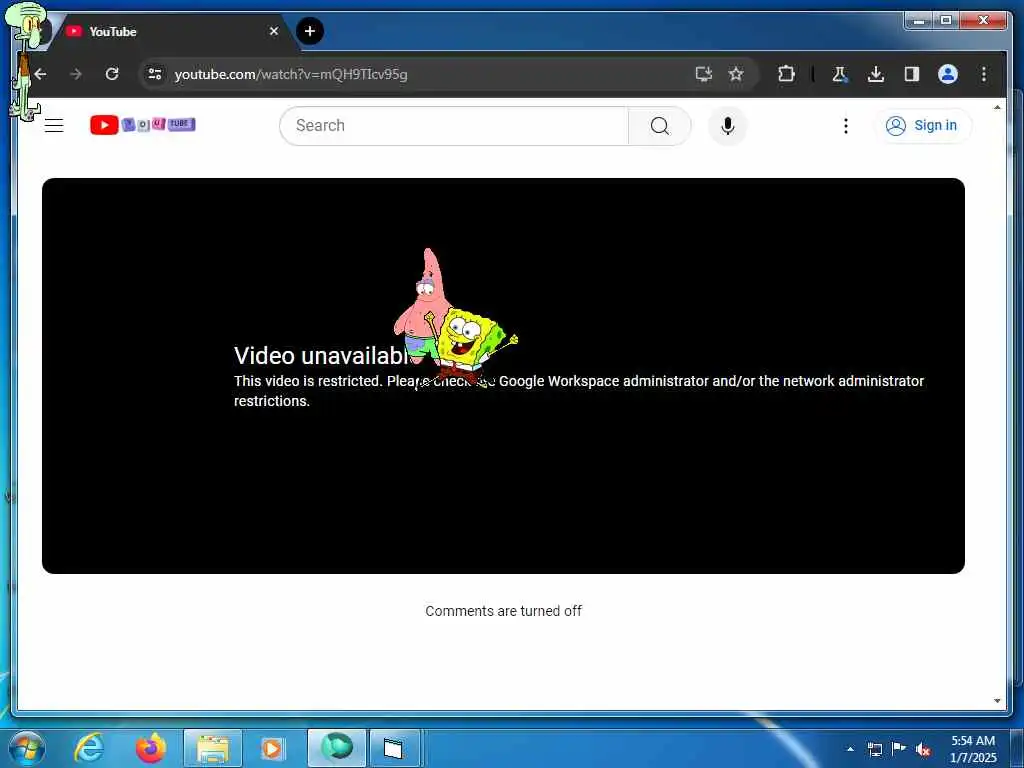Image resolution: width=1024 pixels, height=768 pixels.
Task: Open a new tab with plus button
Action: (x=310, y=31)
